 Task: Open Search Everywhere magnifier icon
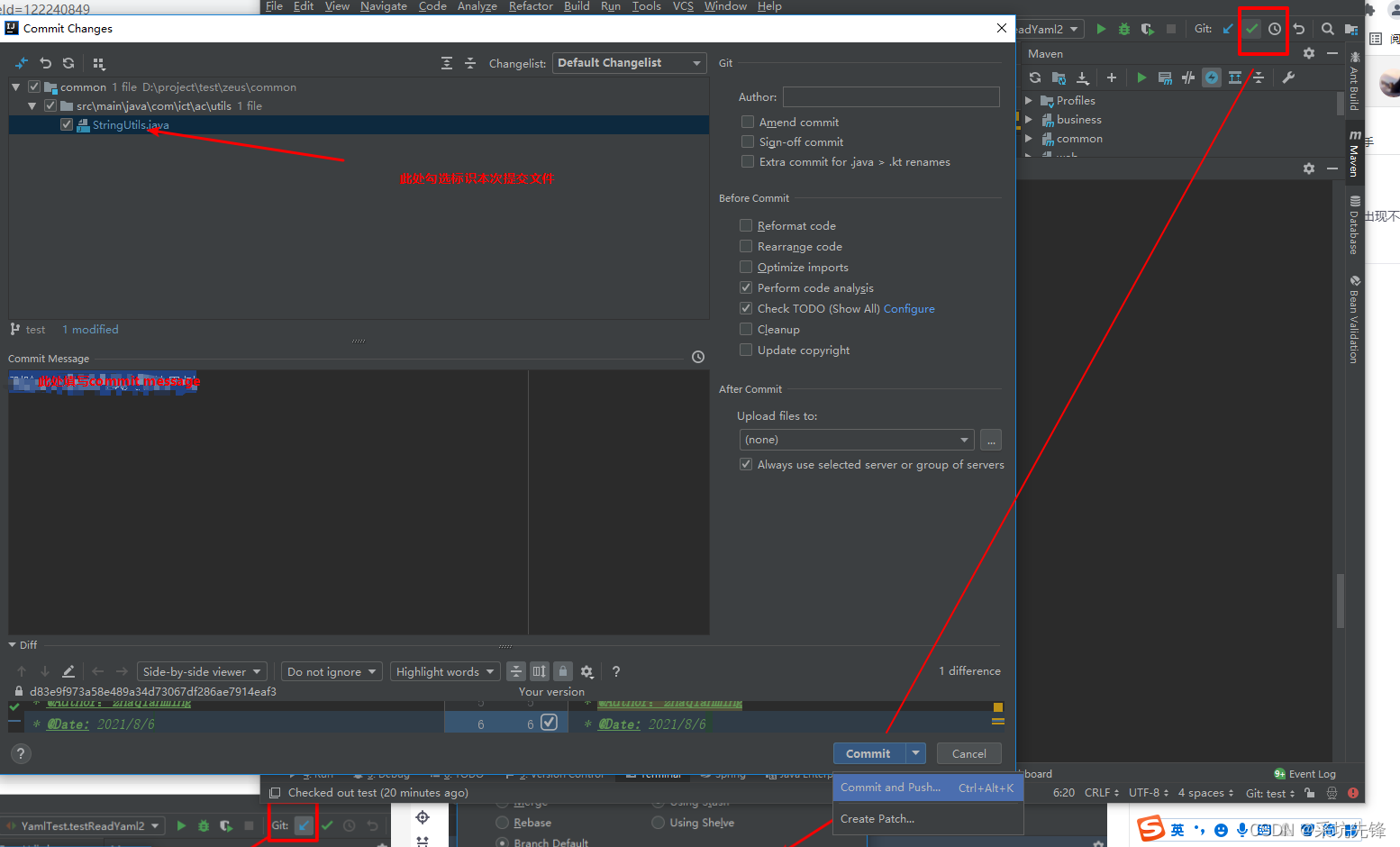(1328, 29)
